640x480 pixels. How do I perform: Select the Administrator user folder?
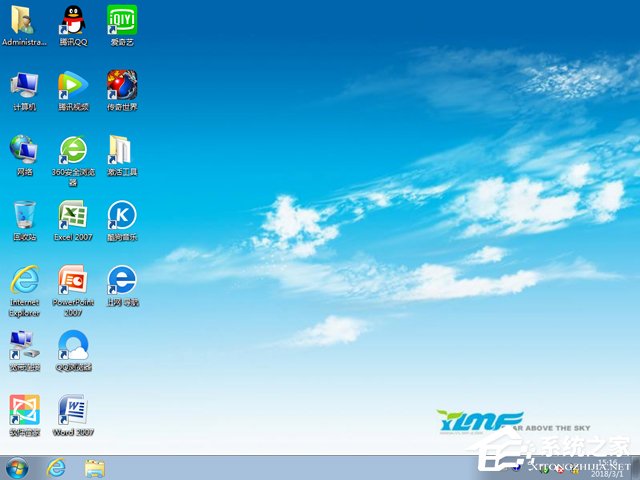(x=22, y=20)
